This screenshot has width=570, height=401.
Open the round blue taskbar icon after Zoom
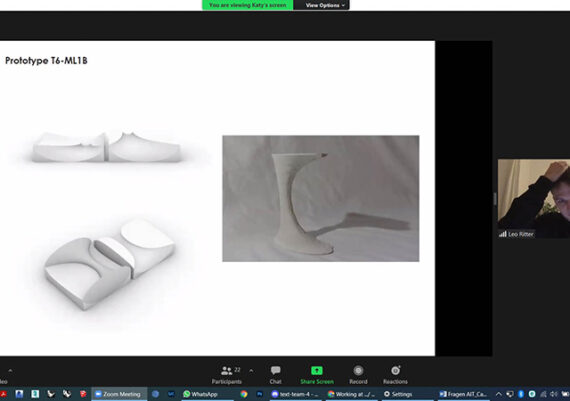pos(155,394)
